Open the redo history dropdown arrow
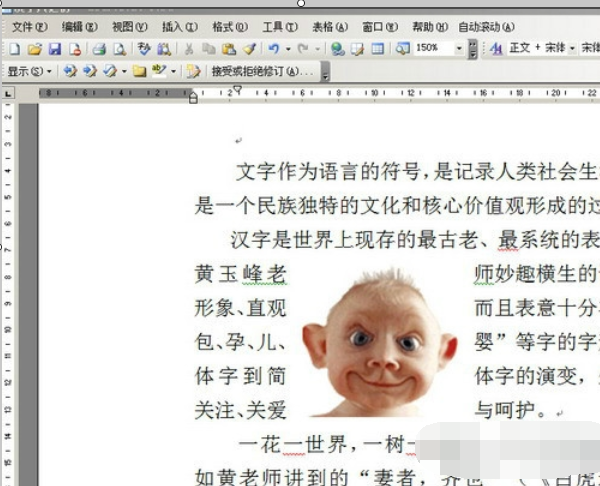The width and height of the screenshot is (600, 486). (x=318, y=49)
